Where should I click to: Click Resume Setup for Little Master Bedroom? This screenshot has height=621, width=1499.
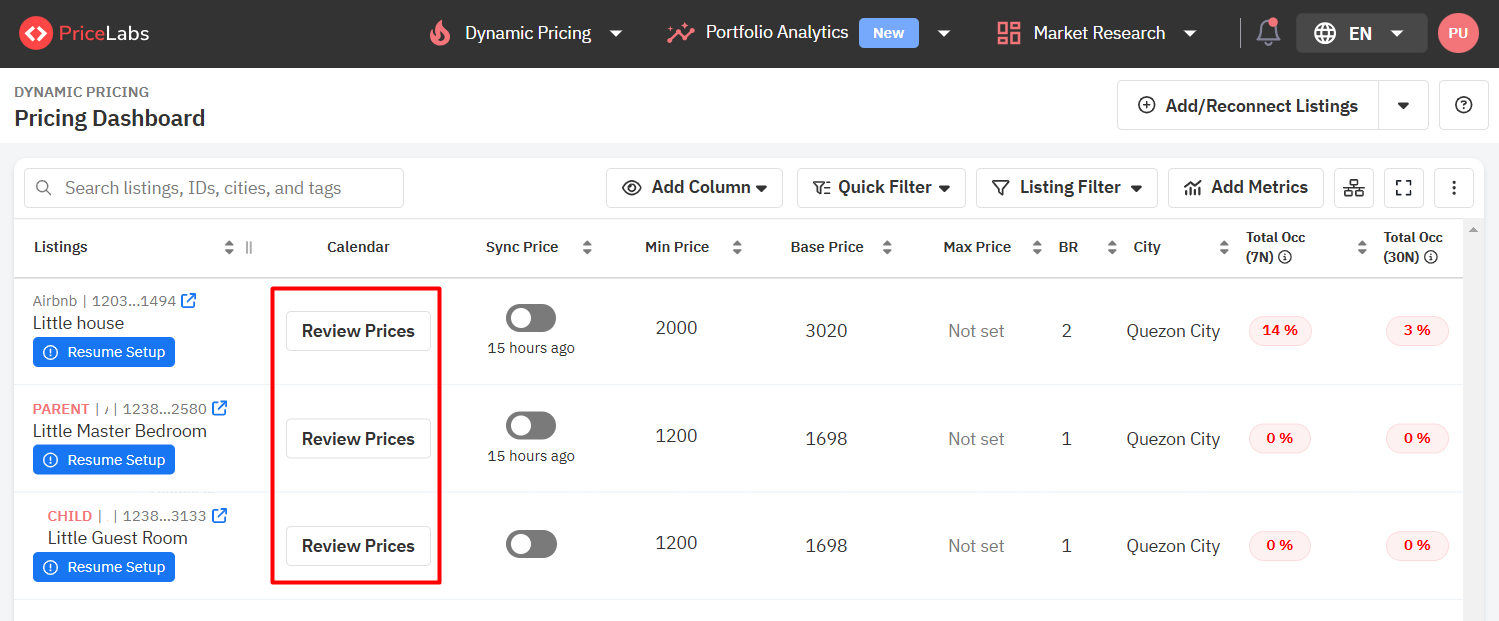tap(104, 460)
